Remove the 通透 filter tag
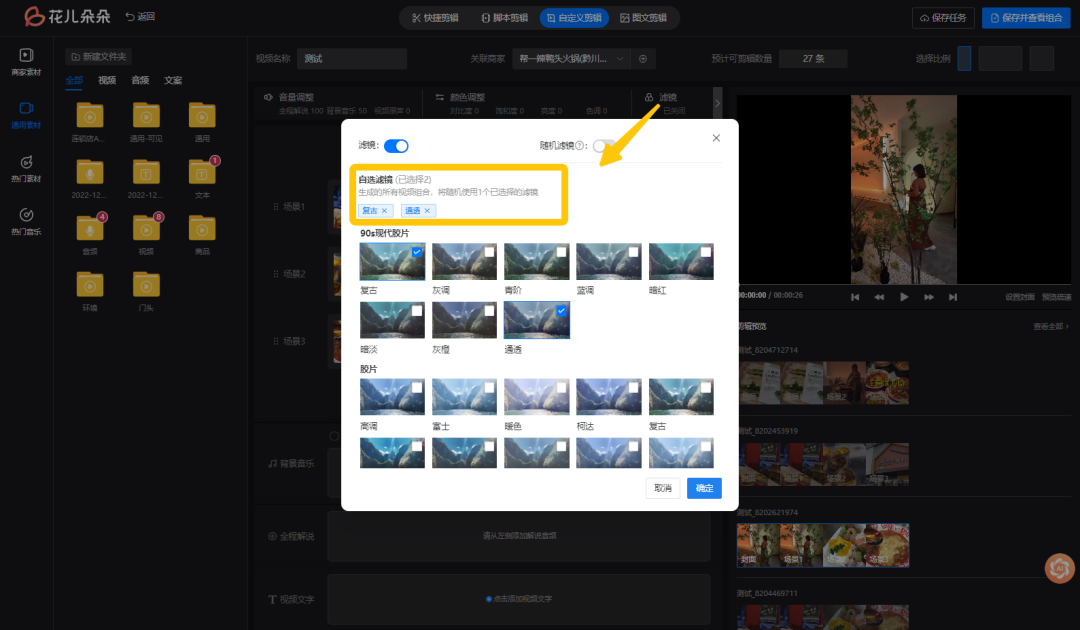 pos(427,211)
